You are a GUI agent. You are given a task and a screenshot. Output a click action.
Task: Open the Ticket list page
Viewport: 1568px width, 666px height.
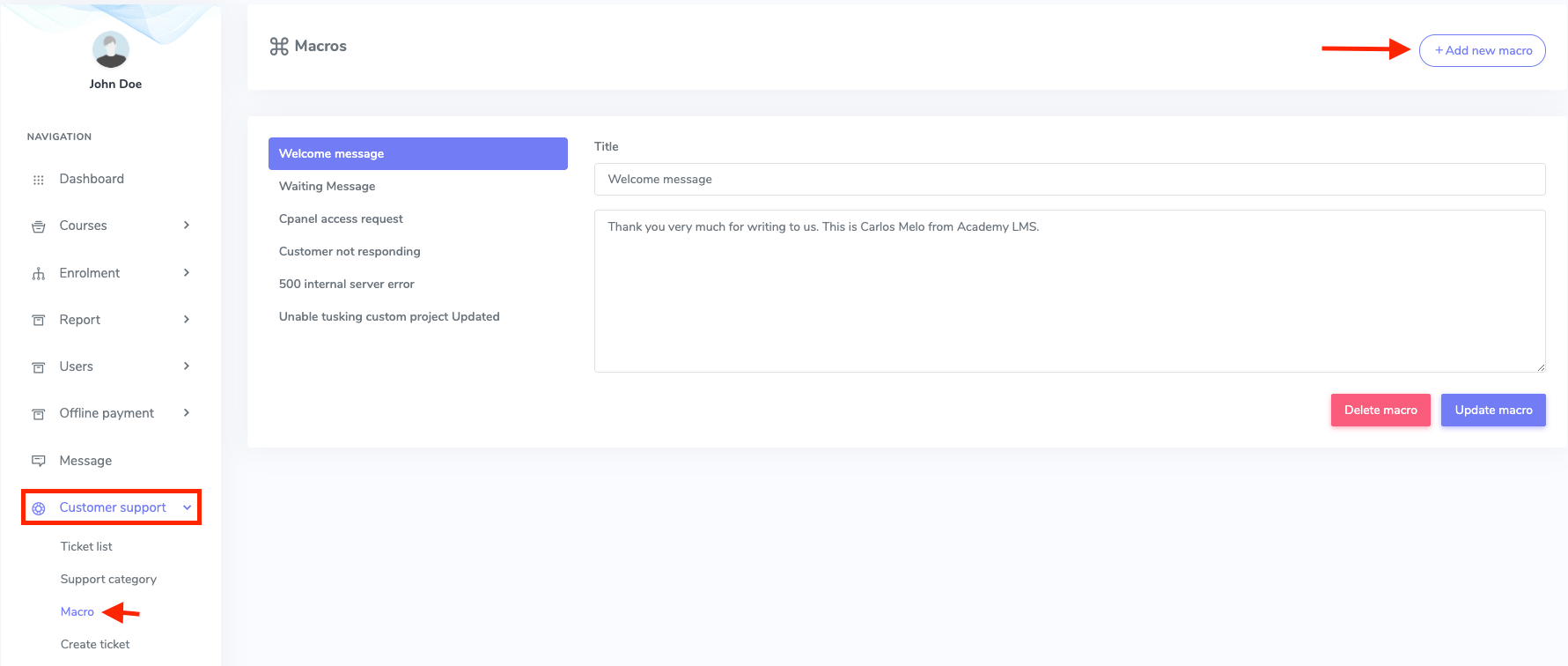click(x=86, y=546)
